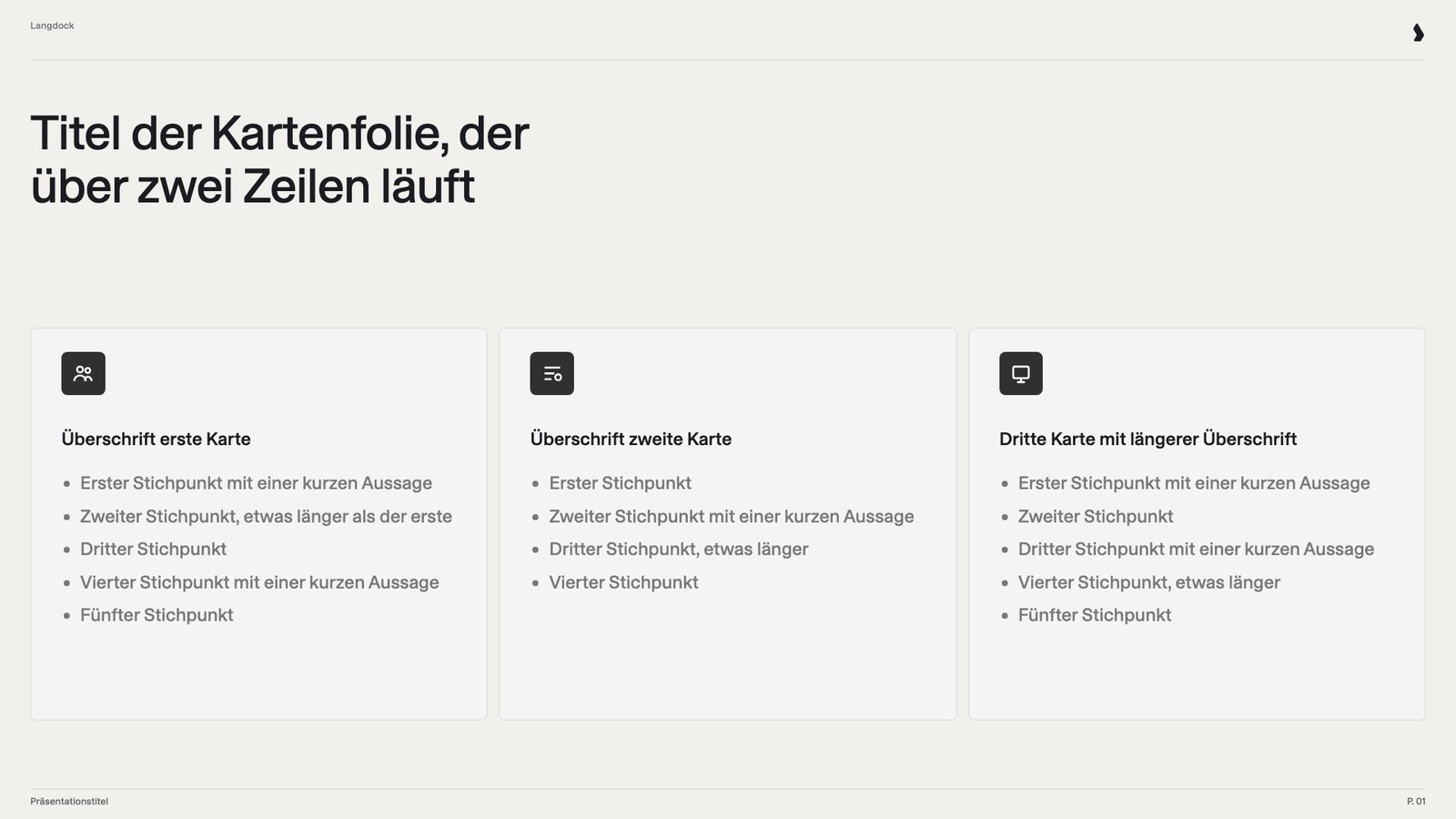Image resolution: width=1456 pixels, height=819 pixels.
Task: Click 'Vierter Stichpunkt' in the second card
Action: [x=623, y=582]
